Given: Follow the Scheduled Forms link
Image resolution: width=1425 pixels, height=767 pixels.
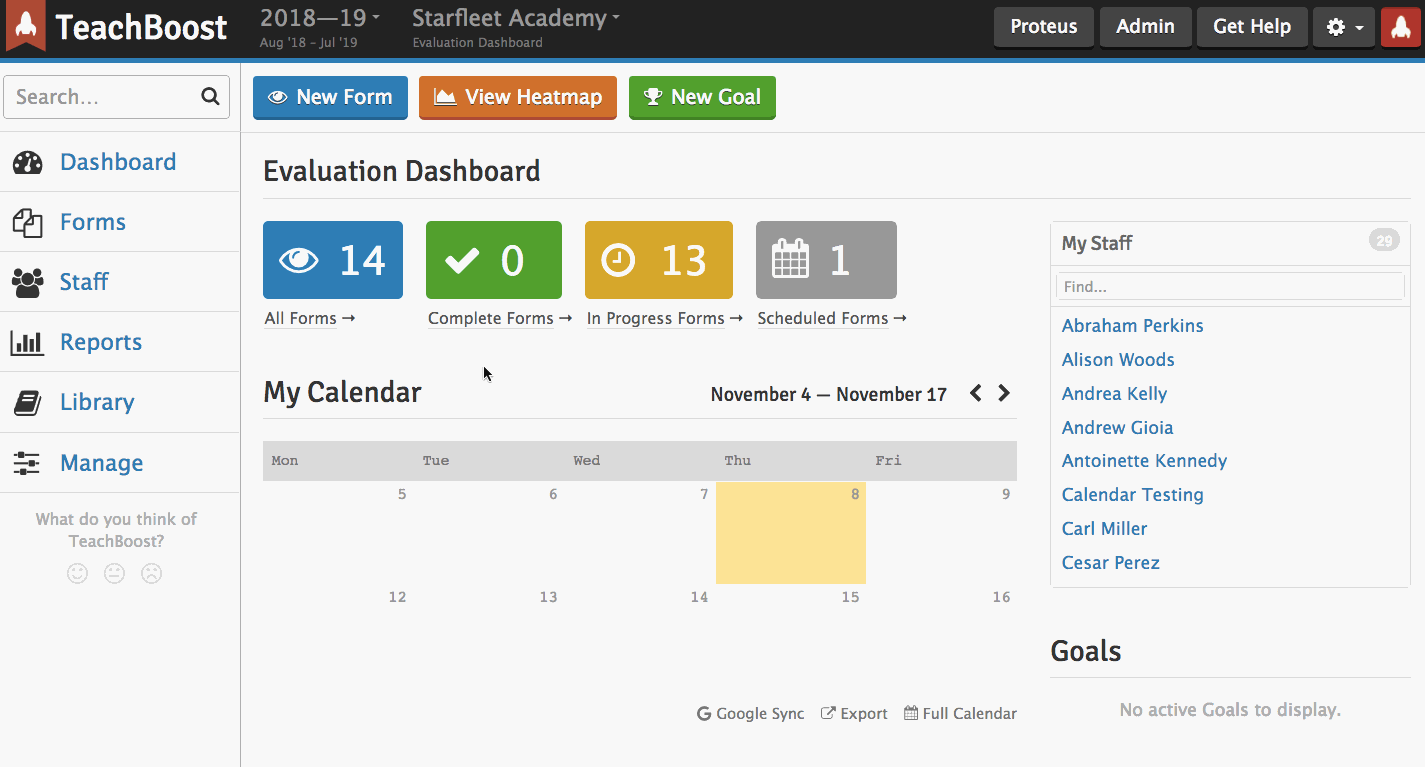Looking at the screenshot, I should pos(832,318).
